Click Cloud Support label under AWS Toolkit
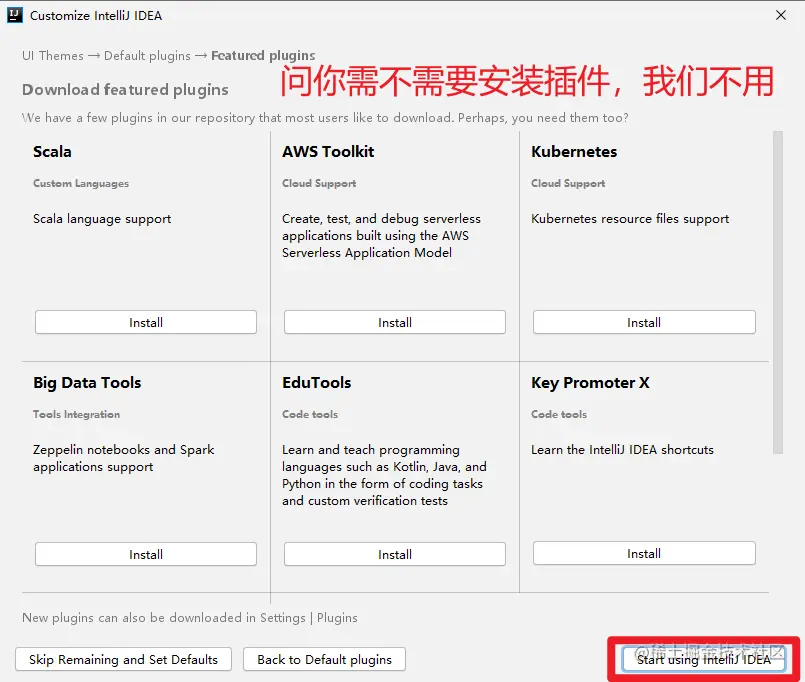This screenshot has width=805, height=682. tap(319, 183)
